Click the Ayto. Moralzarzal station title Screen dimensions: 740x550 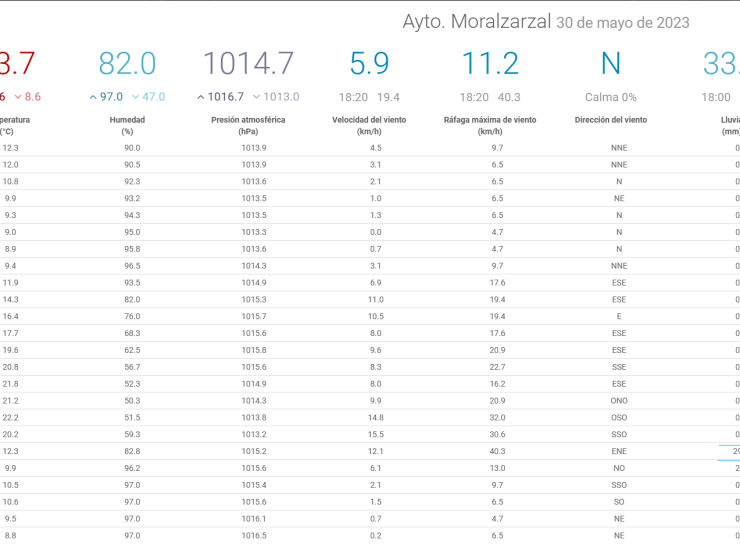pyautogui.click(x=477, y=22)
